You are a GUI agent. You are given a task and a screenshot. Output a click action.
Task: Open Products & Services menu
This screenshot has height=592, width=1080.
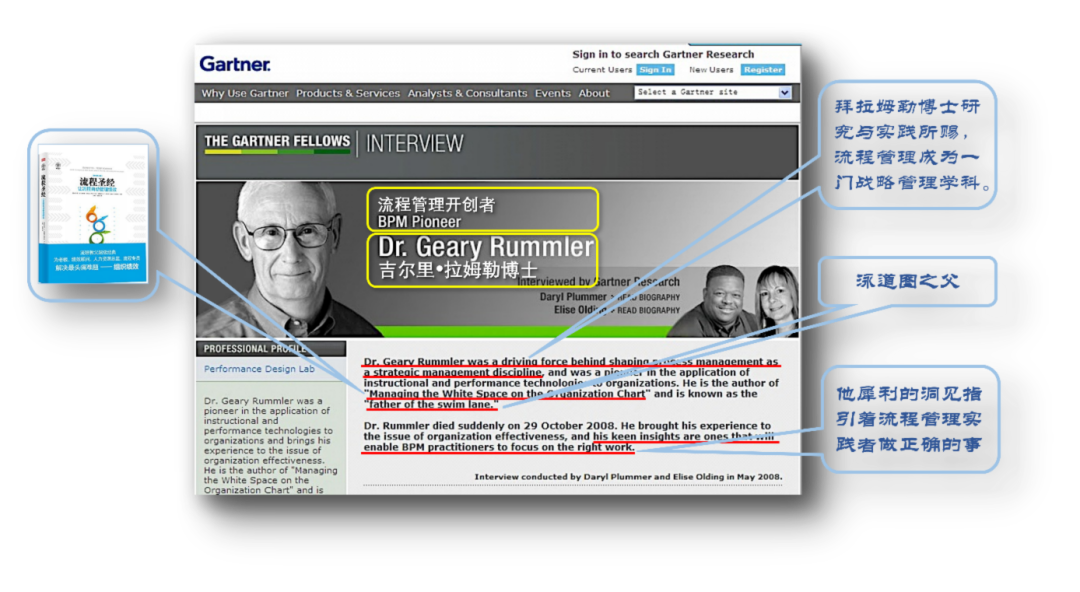pos(348,93)
